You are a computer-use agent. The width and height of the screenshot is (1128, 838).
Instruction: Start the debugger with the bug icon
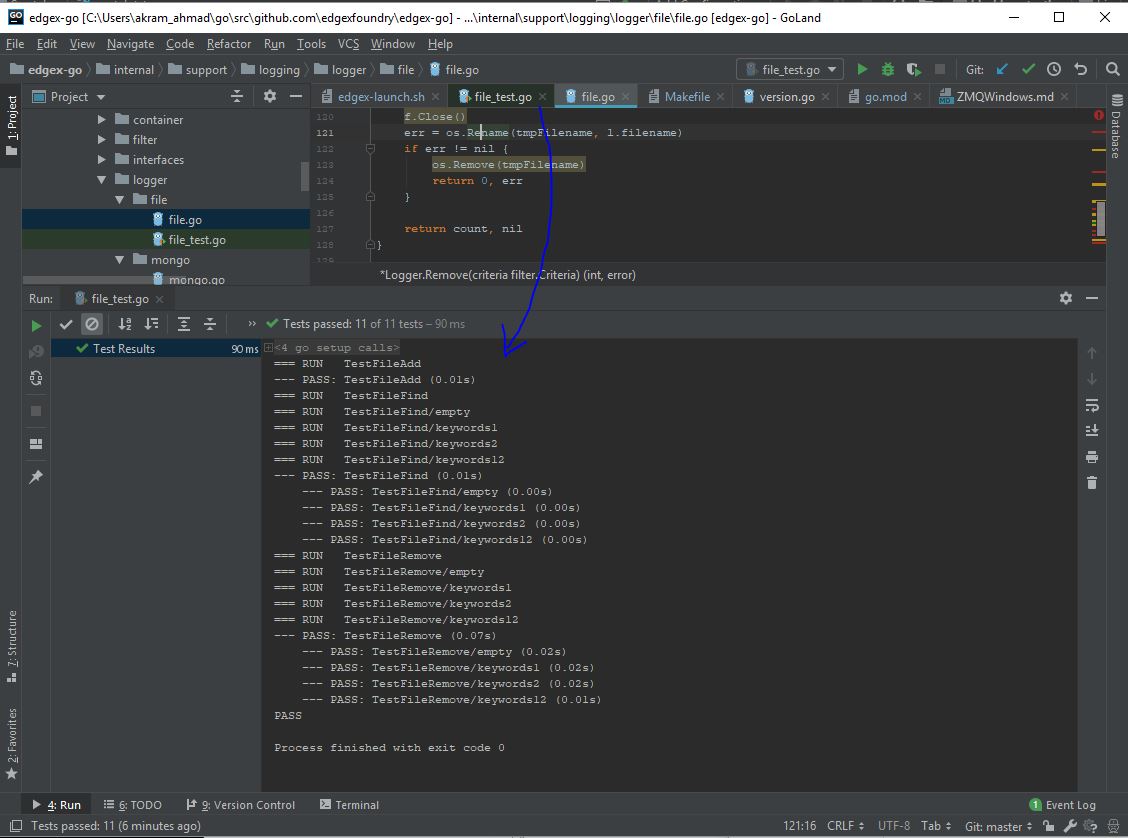887,68
